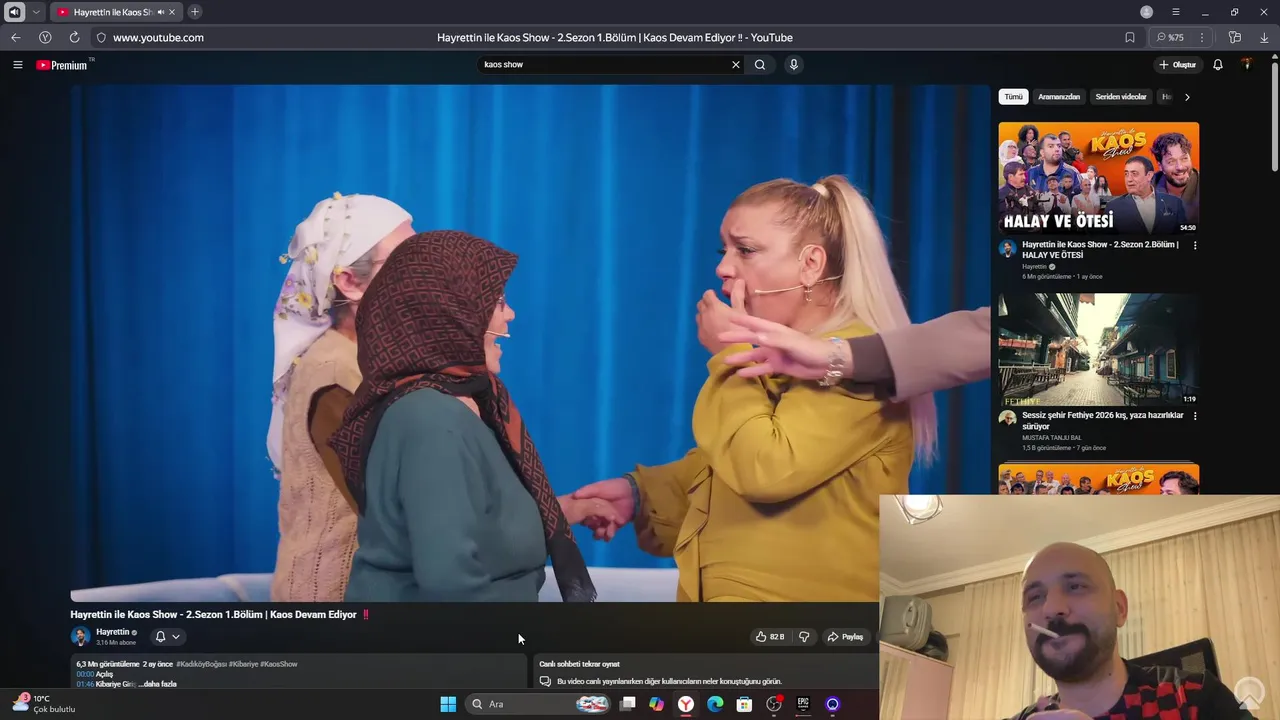Open 'Sessiz şehir Fethiye 2026' video title

[1102, 420]
